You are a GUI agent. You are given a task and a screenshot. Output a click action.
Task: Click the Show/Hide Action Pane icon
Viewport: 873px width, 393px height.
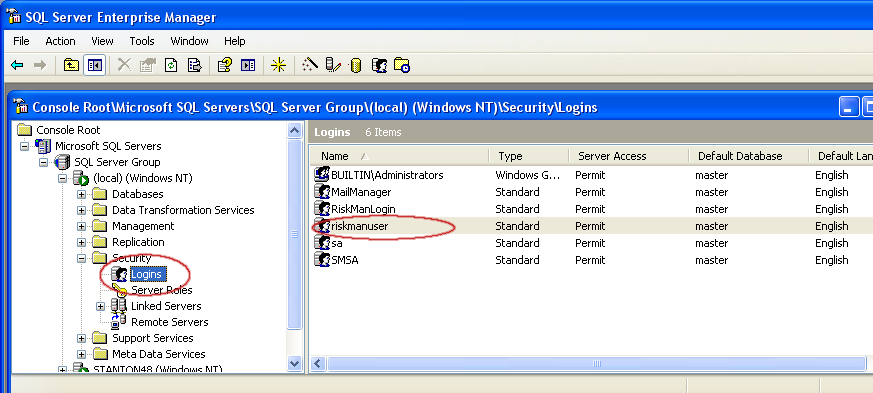coord(248,65)
